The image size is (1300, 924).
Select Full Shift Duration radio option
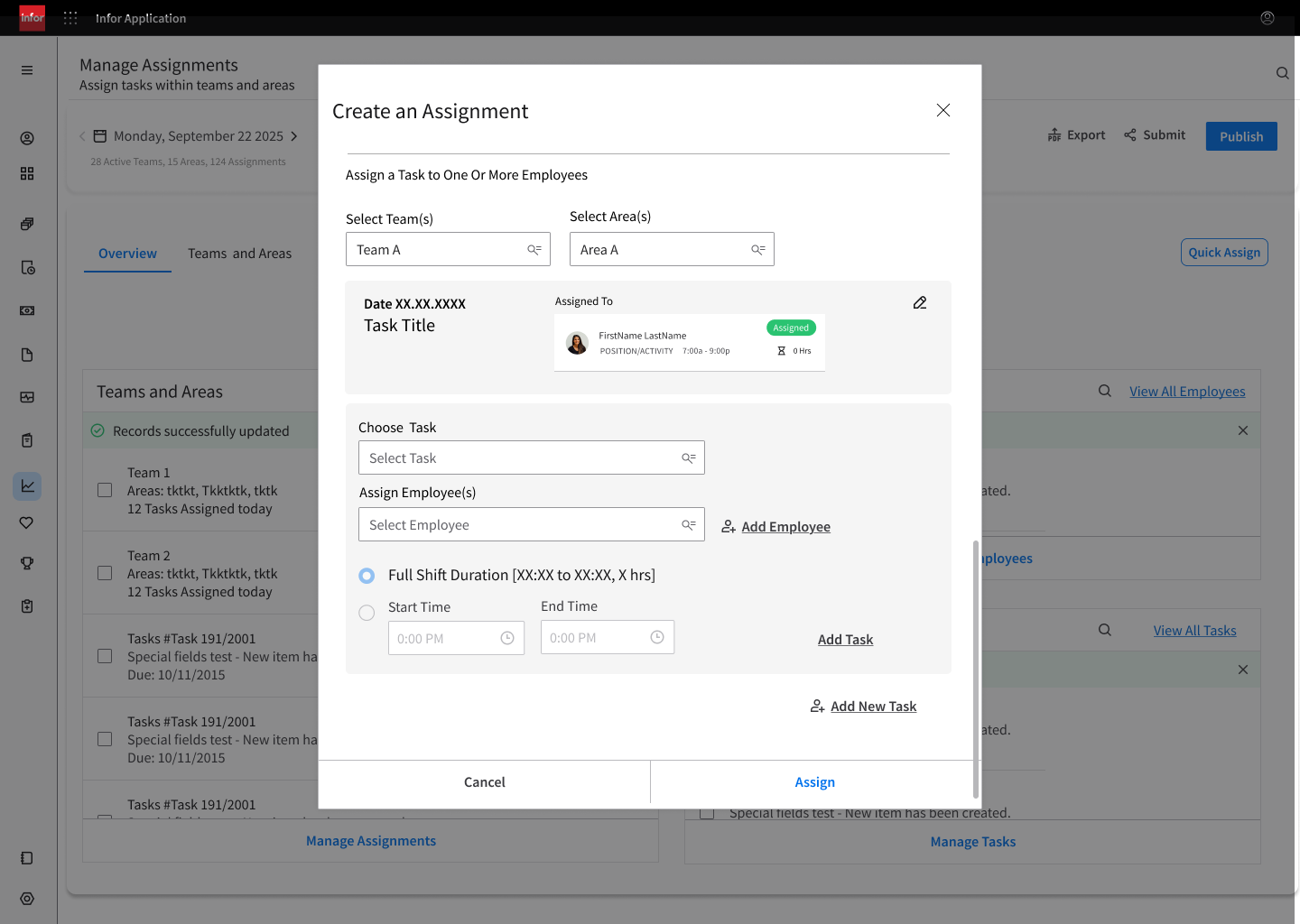[x=367, y=576]
